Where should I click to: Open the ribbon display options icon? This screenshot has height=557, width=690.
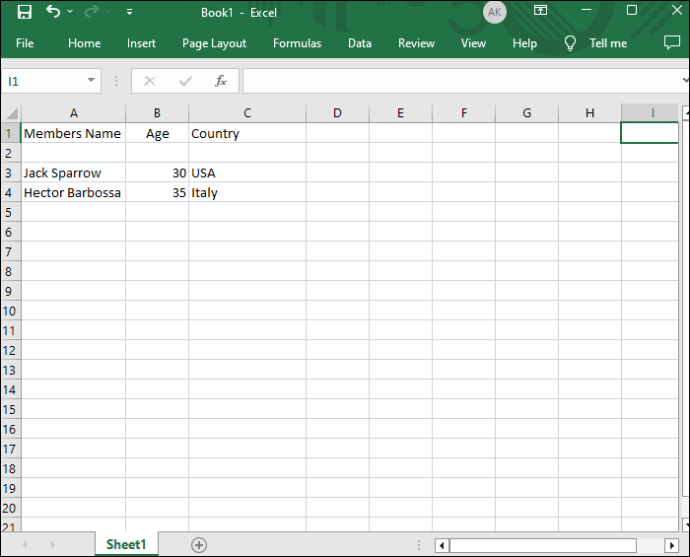tap(540, 11)
